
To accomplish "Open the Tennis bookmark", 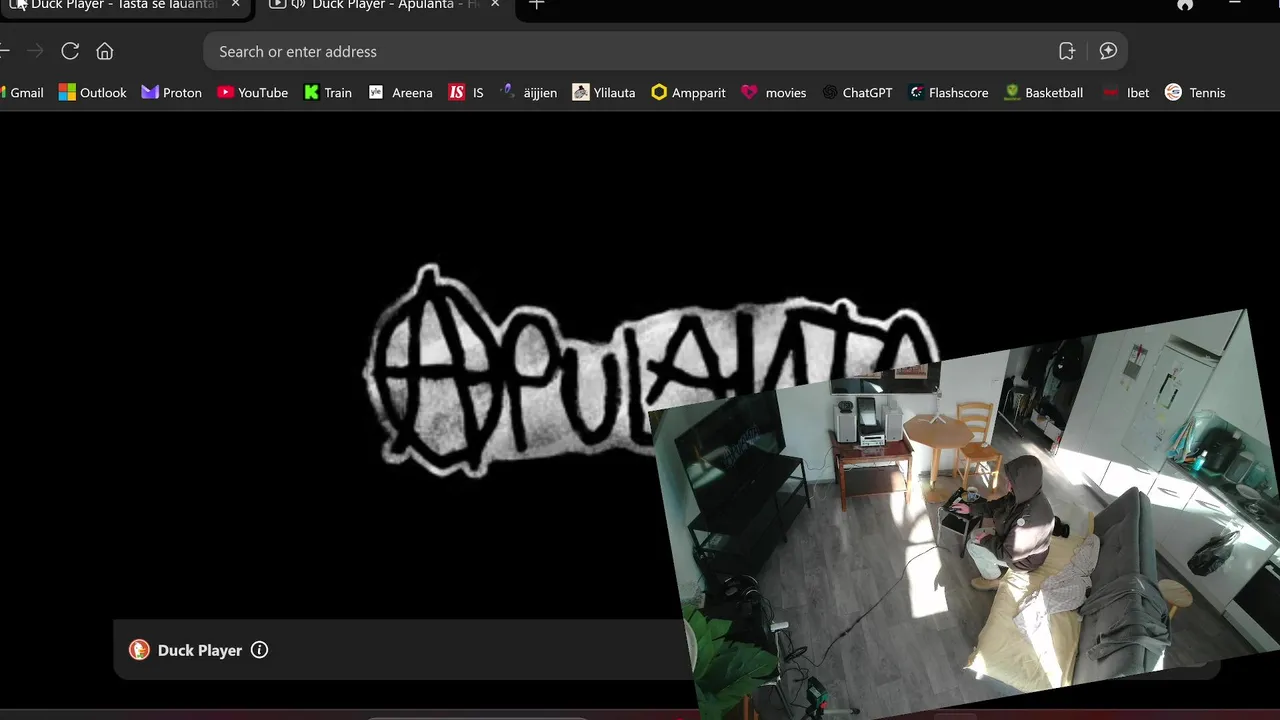I will click(1195, 92).
